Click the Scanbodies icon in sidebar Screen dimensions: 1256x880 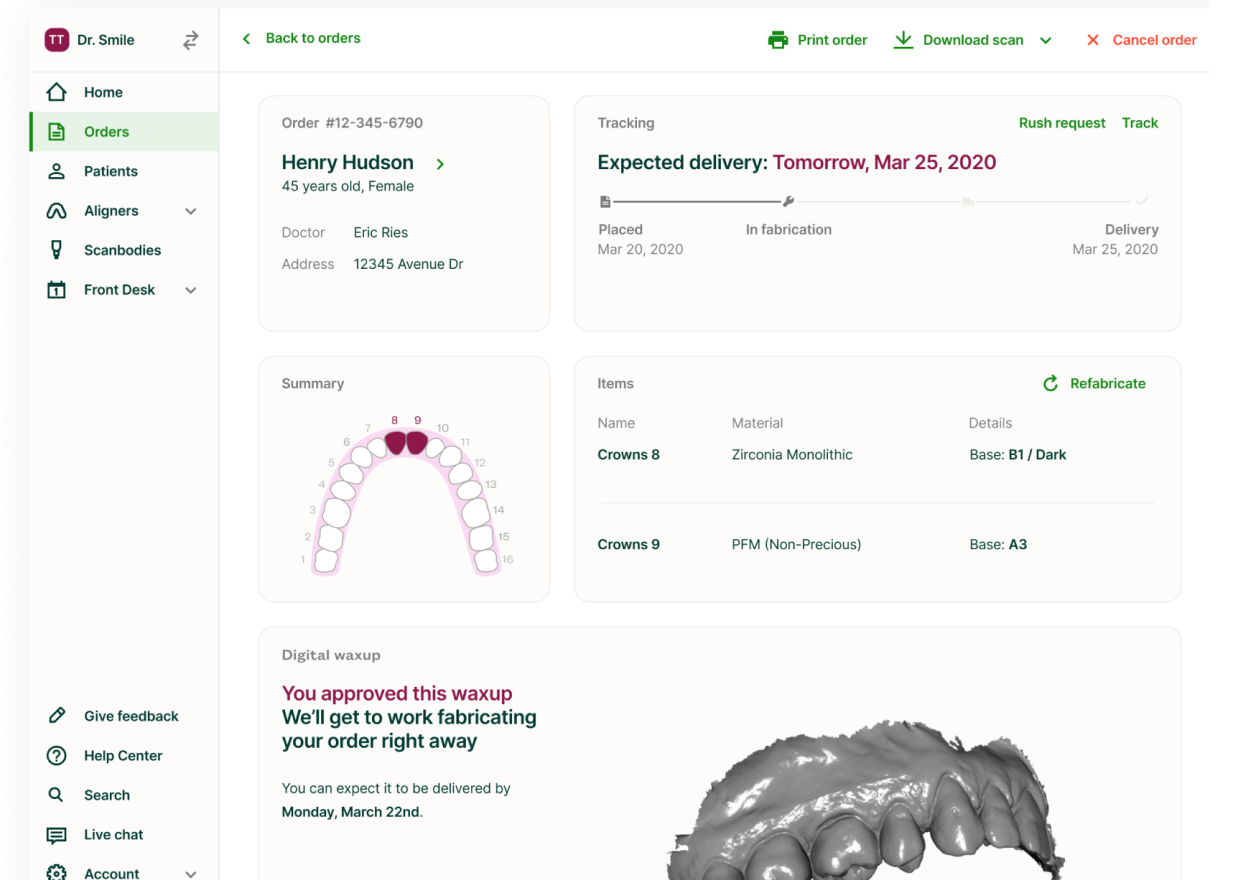point(57,250)
